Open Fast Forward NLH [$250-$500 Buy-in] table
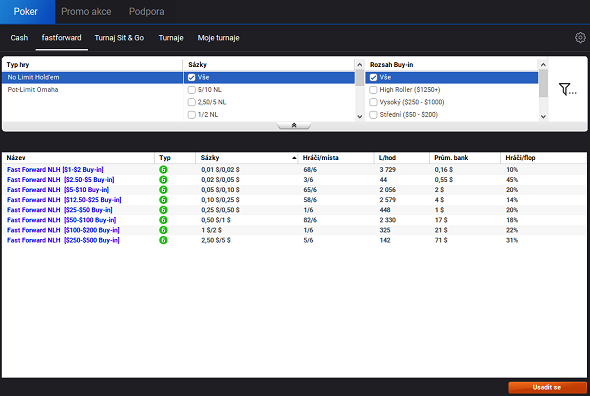The image size is (590, 396). (63, 240)
